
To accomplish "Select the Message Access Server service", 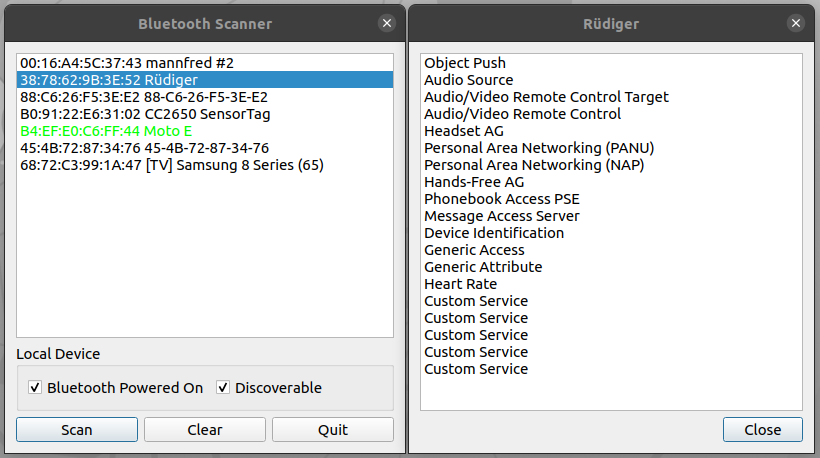I will click(x=501, y=216).
